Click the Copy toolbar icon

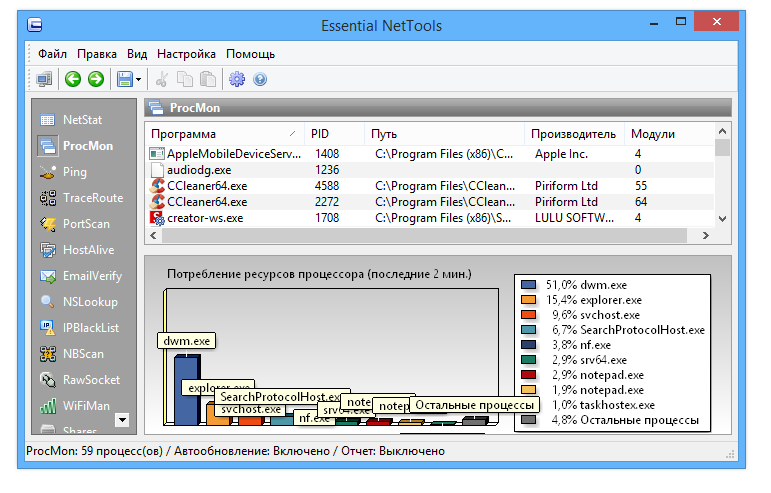click(185, 79)
